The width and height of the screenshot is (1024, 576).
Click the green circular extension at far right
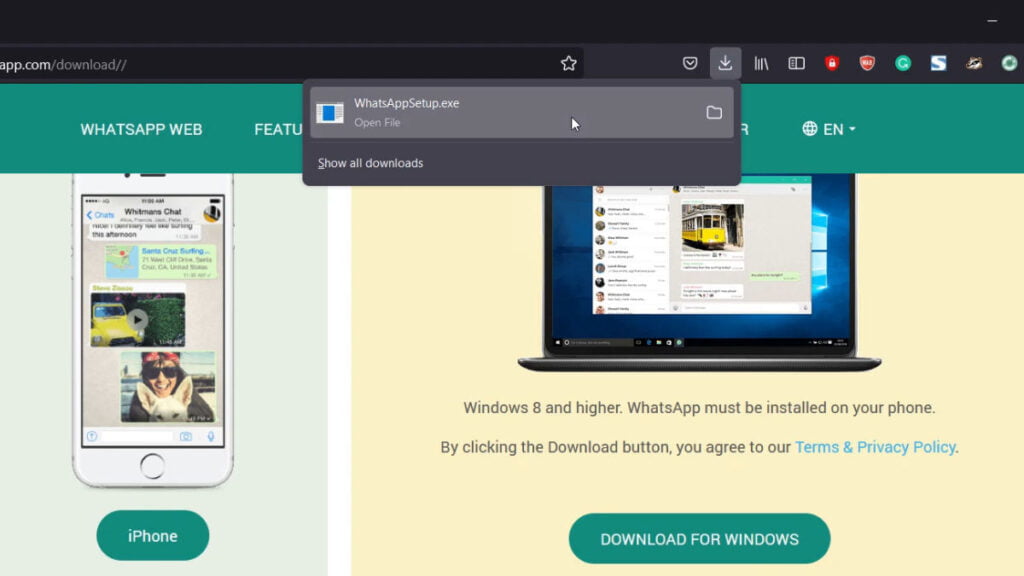tap(1009, 64)
